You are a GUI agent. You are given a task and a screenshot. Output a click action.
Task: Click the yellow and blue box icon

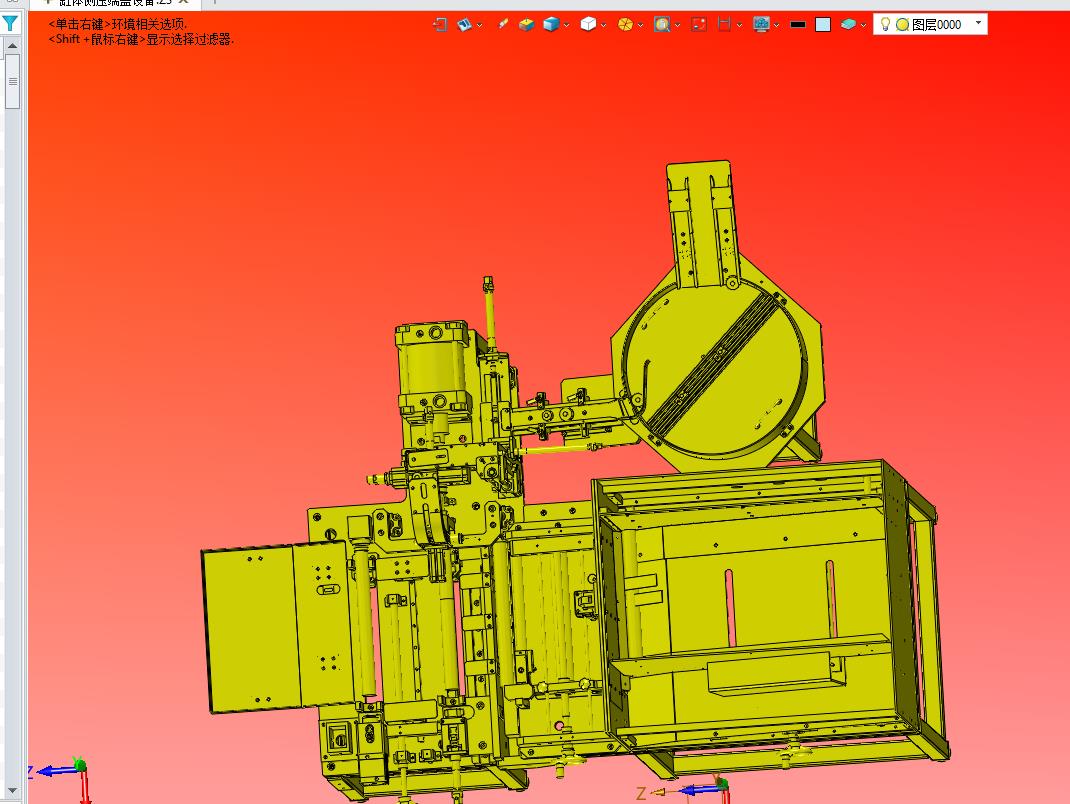527,24
